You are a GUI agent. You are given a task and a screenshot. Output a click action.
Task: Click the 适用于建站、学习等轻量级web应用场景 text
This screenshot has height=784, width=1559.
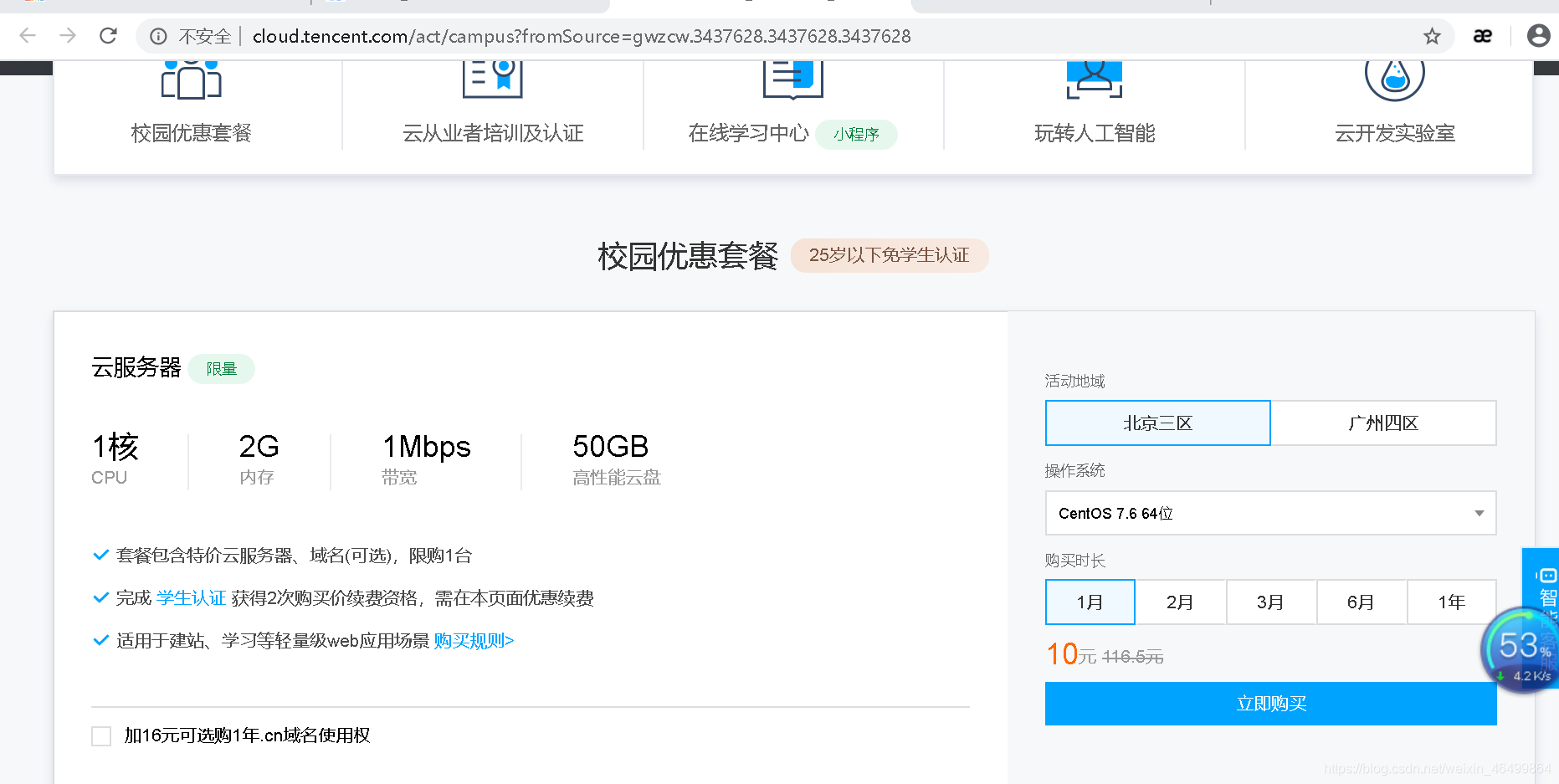(273, 641)
